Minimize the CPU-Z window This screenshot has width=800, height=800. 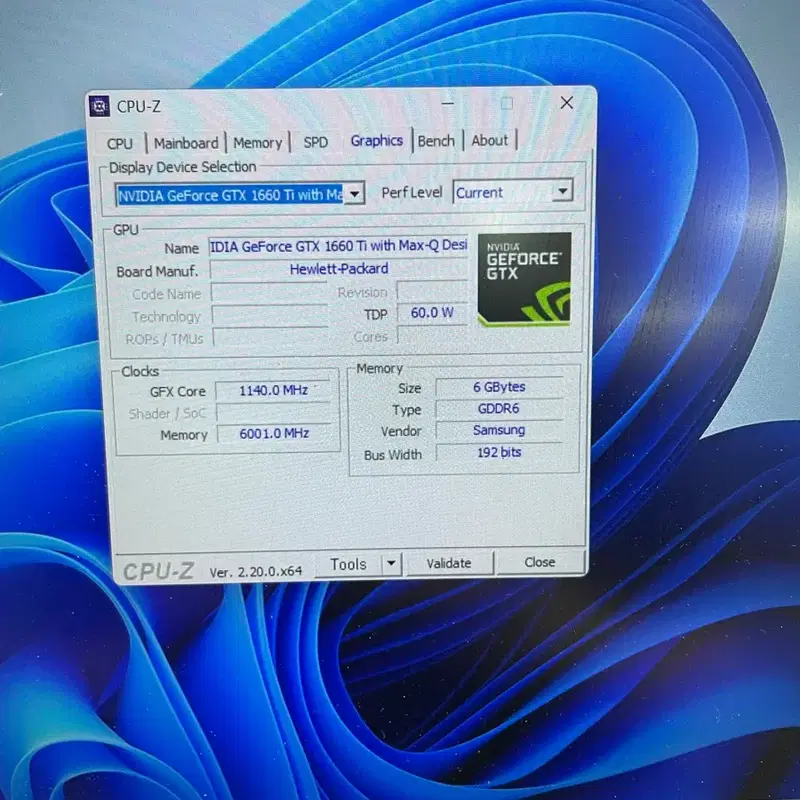pos(448,104)
